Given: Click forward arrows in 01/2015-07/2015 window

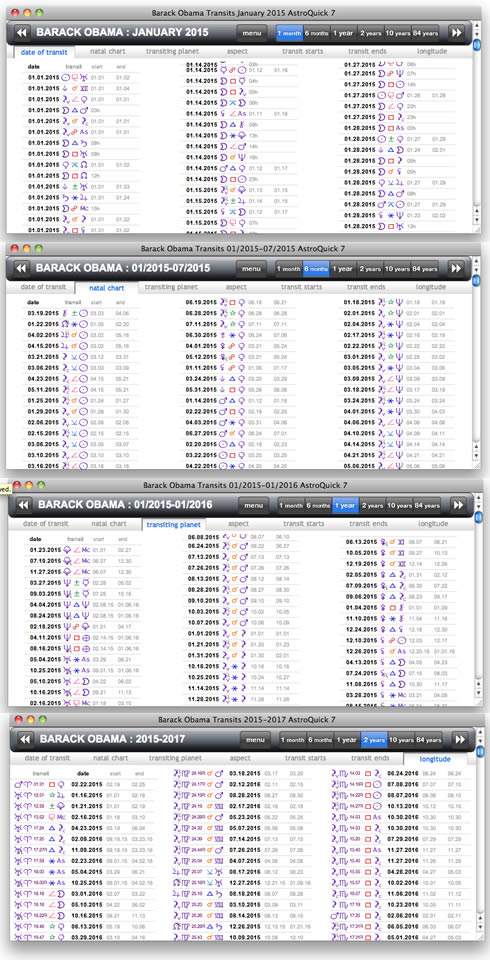Looking at the screenshot, I should pos(455,268).
